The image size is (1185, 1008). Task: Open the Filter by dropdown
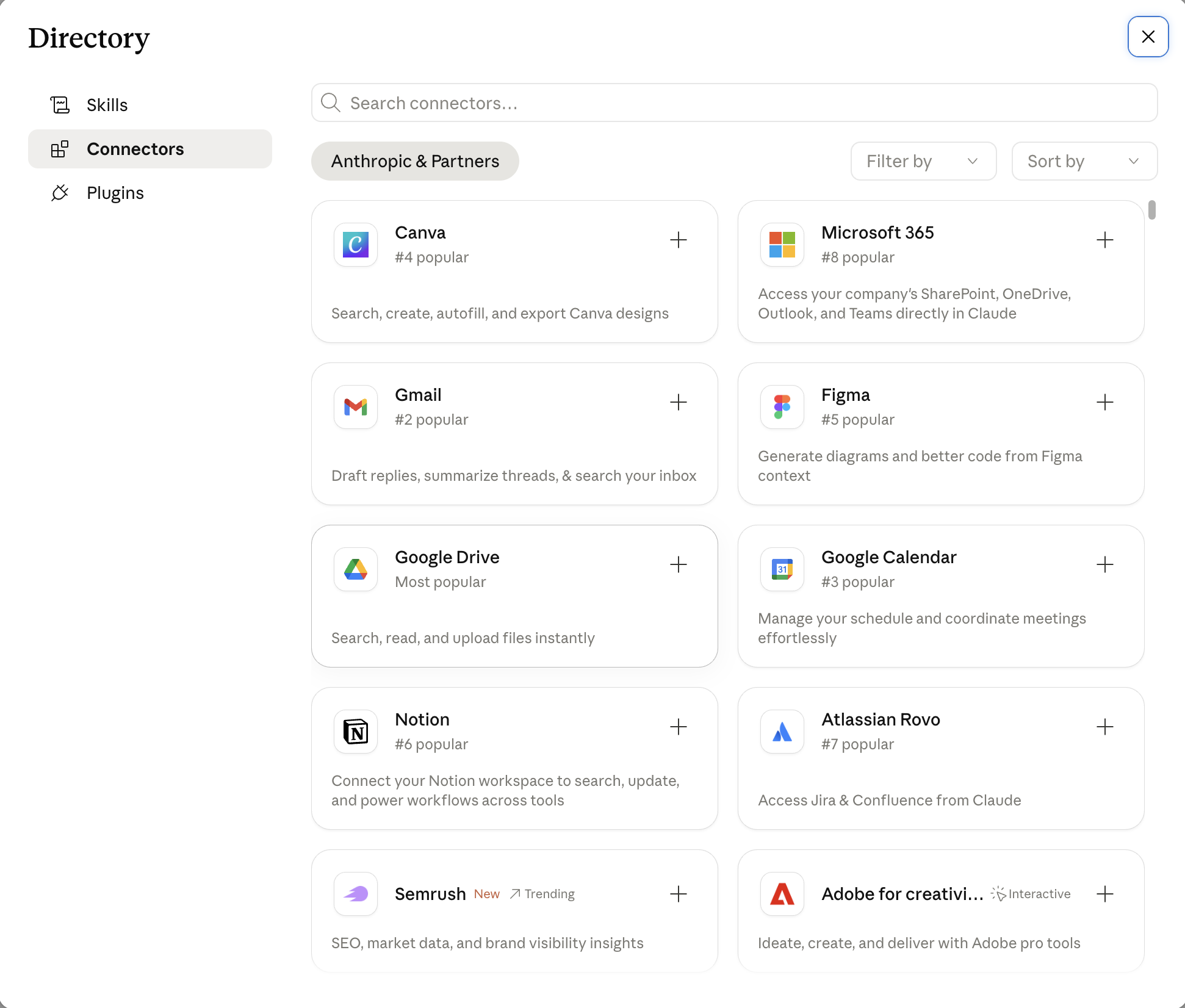coord(923,161)
